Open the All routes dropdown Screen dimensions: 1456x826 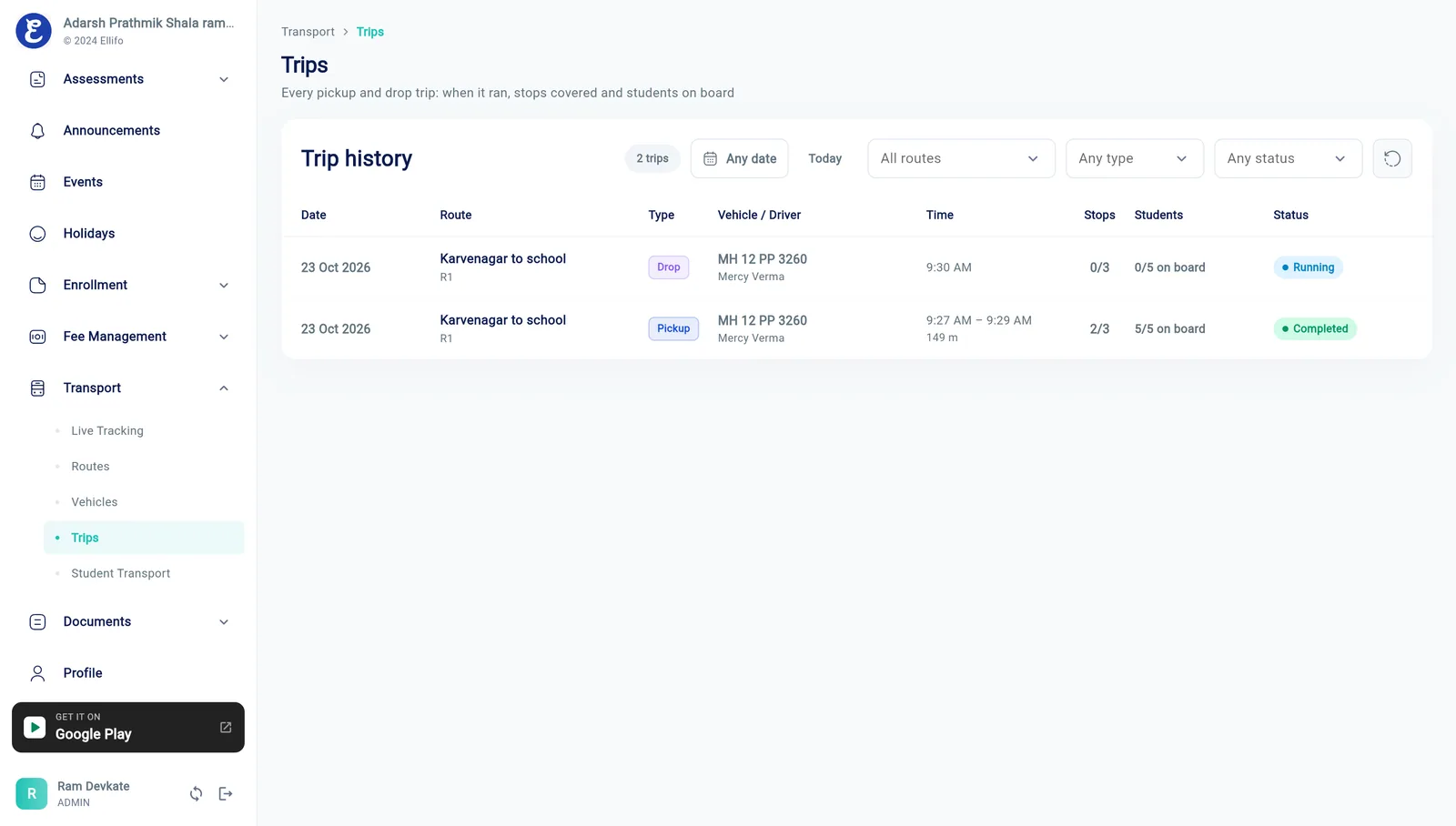coord(961,158)
